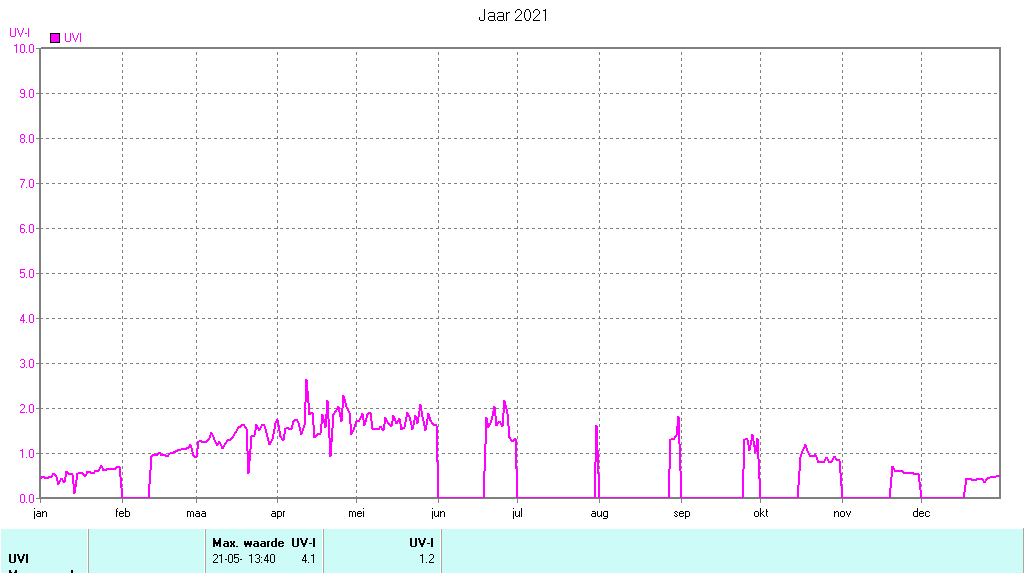Click the 'mei' month label
Viewport: 1024px width, 573px height.
click(x=357, y=514)
